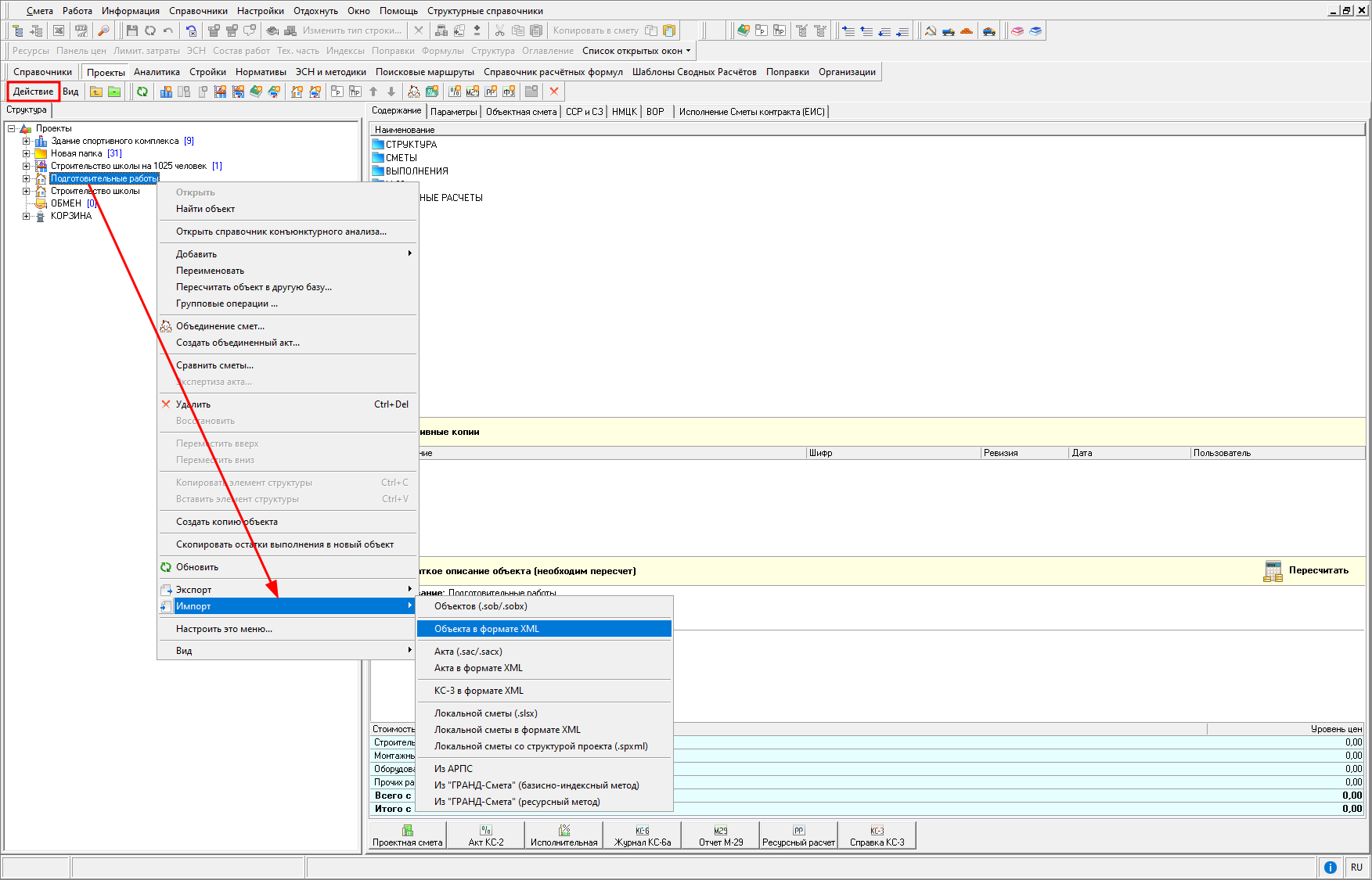Image resolution: width=1372 pixels, height=880 pixels.
Task: Click the Пересчитать calculator icon
Action: (1273, 571)
